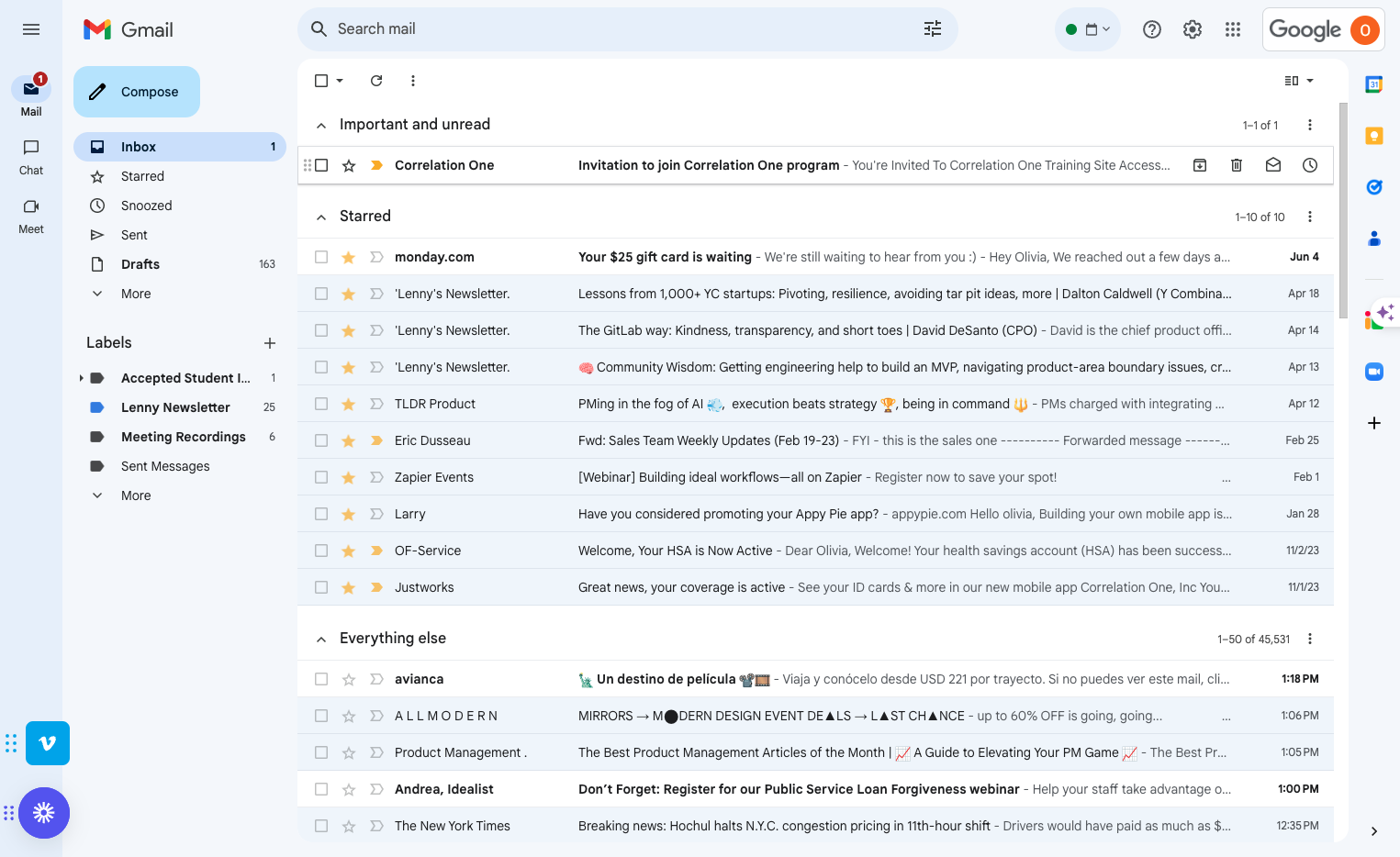Screen dimensions: 1400x857
Task: Collapse the Everything else section
Action: [321, 640]
